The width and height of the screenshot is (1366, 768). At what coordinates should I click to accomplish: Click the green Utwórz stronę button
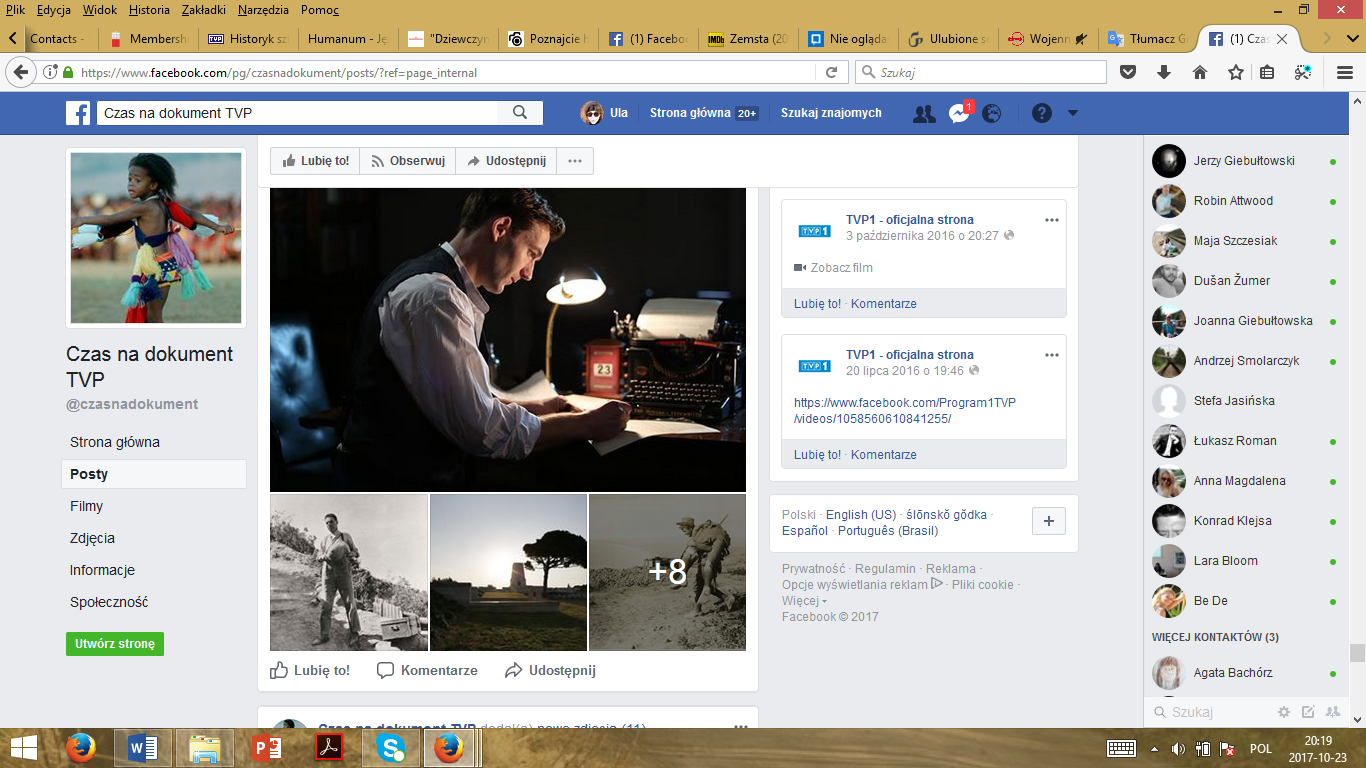115,644
